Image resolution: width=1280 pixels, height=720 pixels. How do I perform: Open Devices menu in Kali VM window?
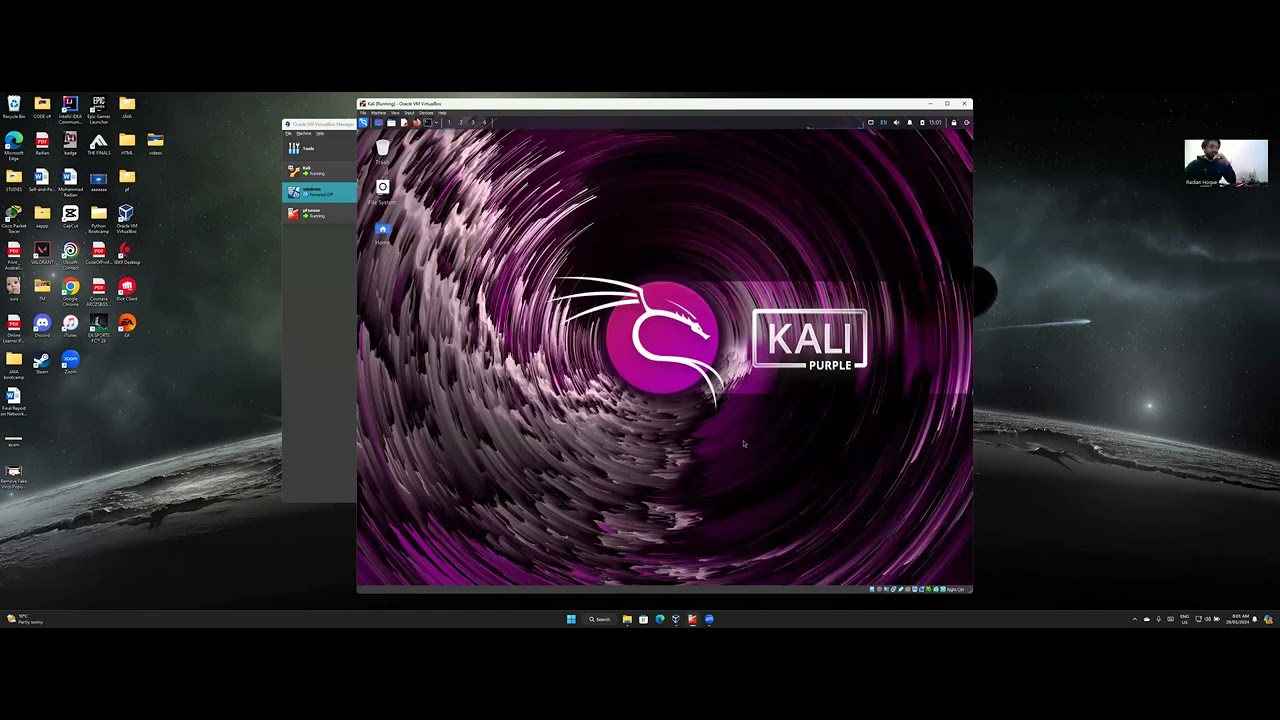[x=426, y=113]
